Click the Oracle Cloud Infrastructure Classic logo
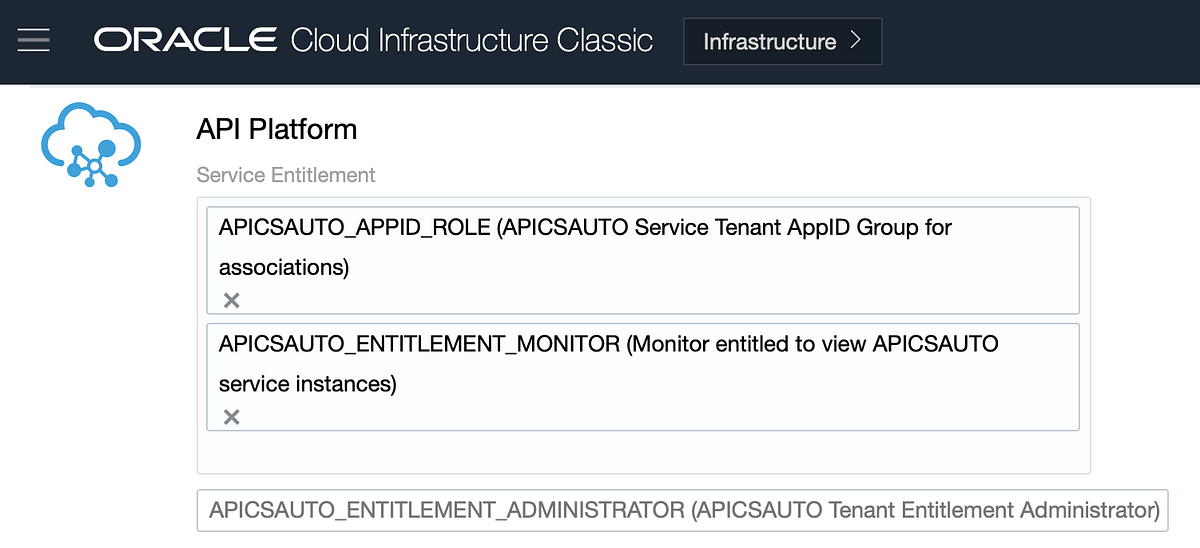 374,41
